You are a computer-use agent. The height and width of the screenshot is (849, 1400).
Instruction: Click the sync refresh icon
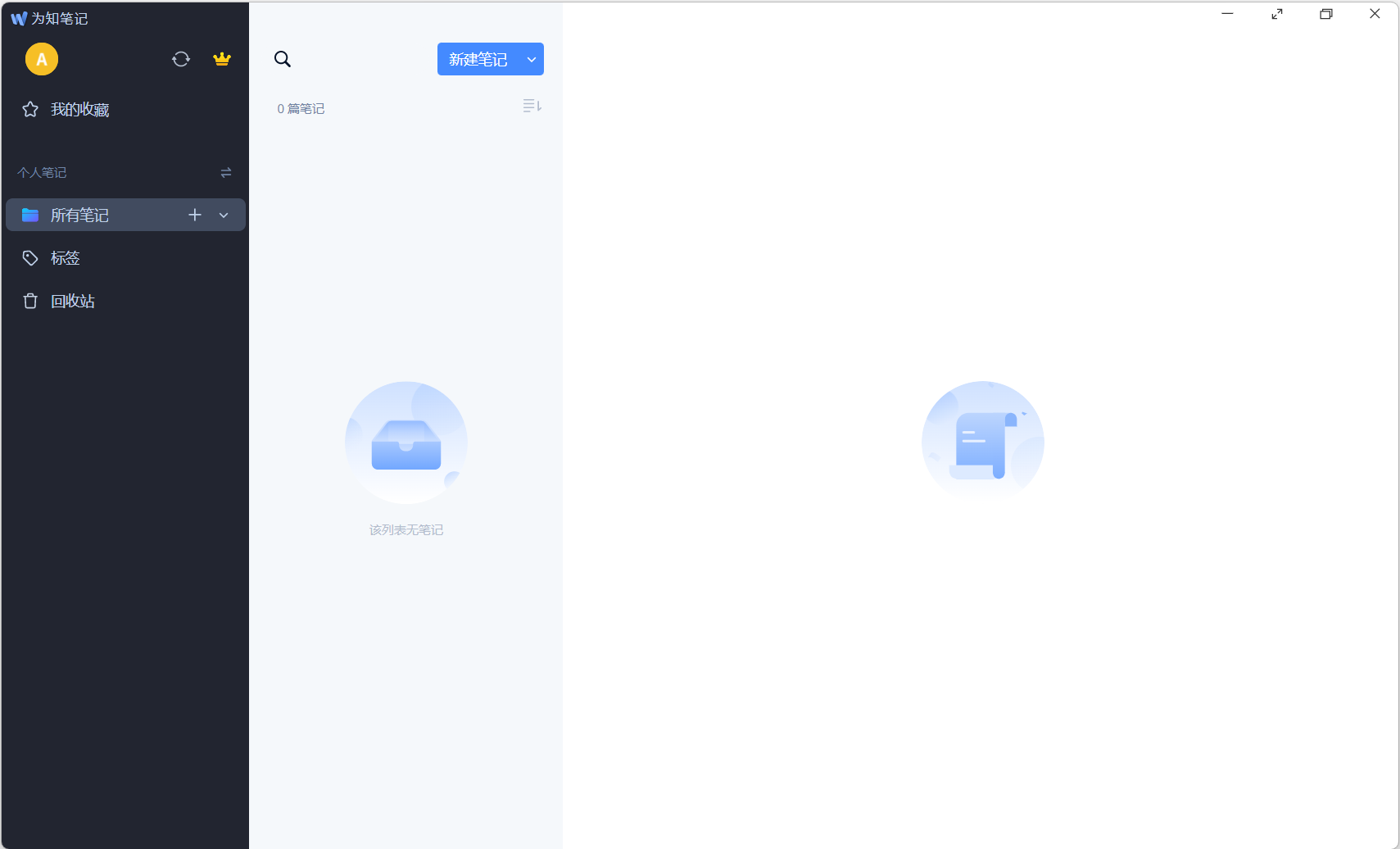click(181, 59)
